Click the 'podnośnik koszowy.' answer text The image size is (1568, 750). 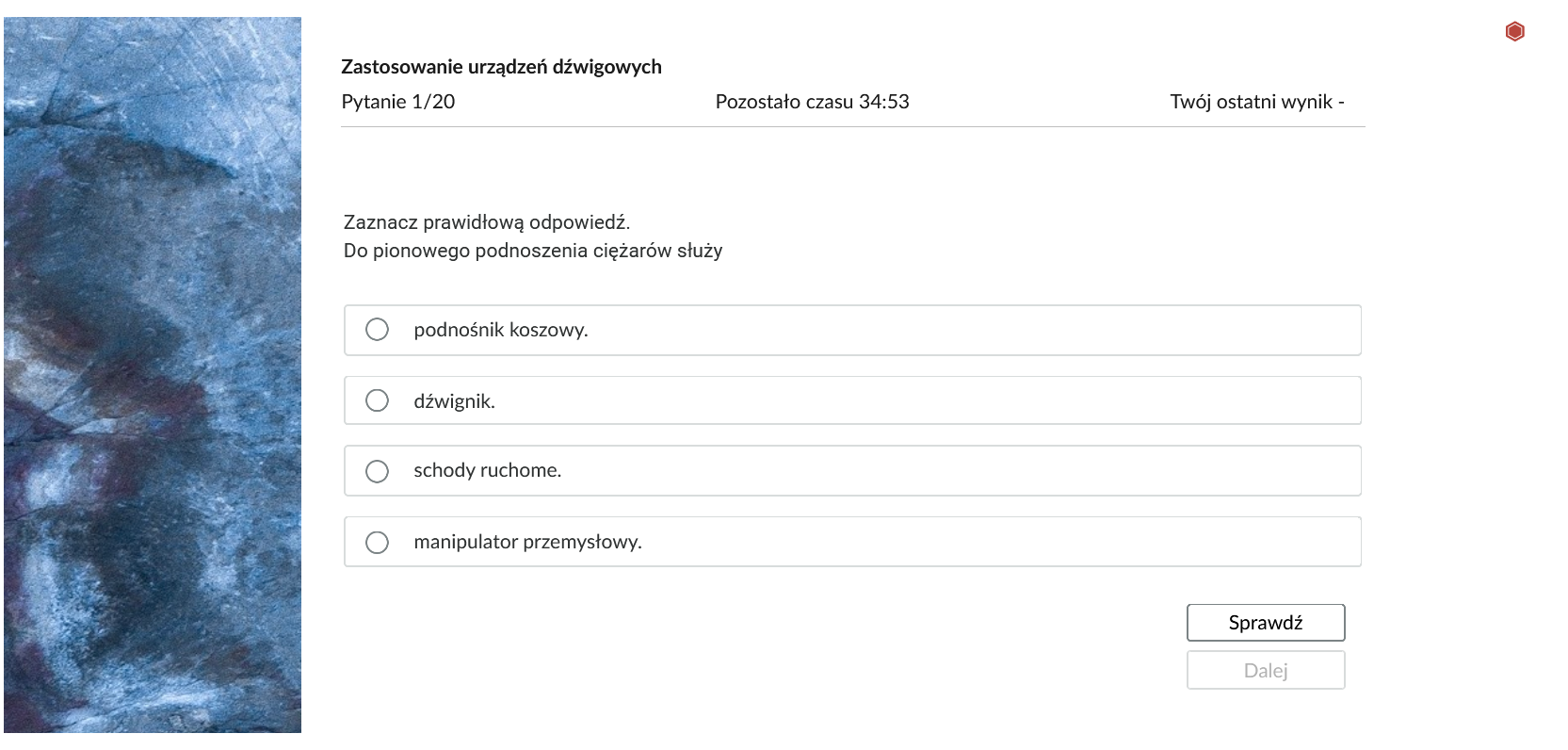[x=500, y=330]
